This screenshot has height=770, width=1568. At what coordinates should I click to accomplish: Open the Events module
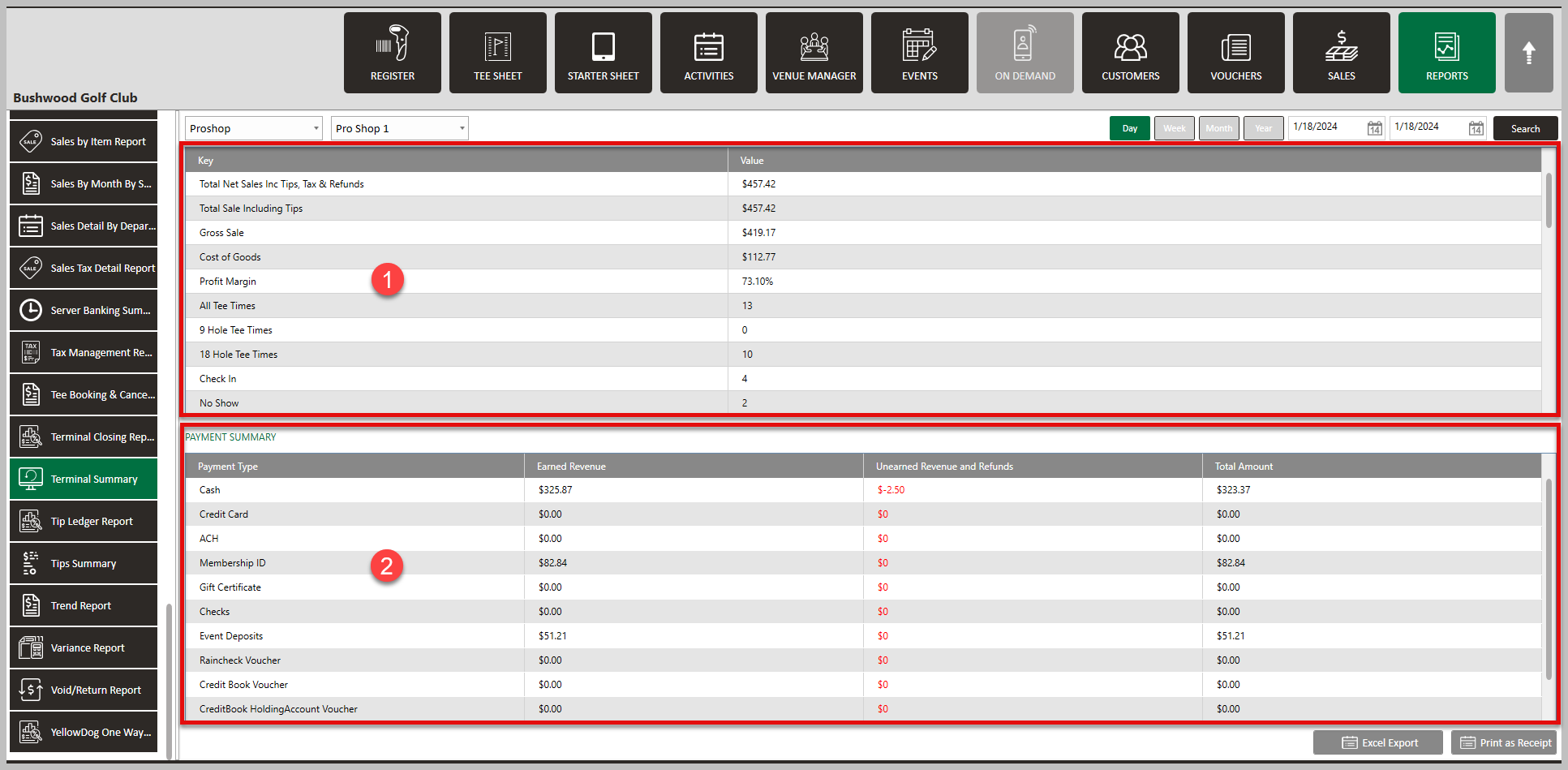point(920,53)
